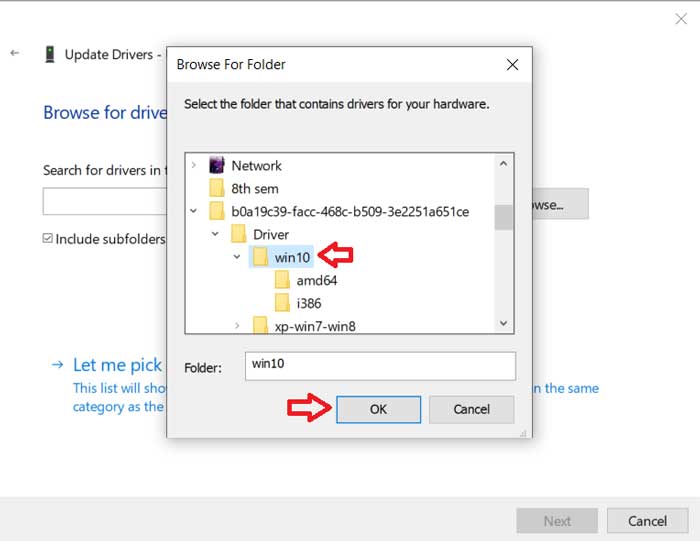Click the Network icon in folder tree
Viewport: 700px width, 541px height.
217,165
